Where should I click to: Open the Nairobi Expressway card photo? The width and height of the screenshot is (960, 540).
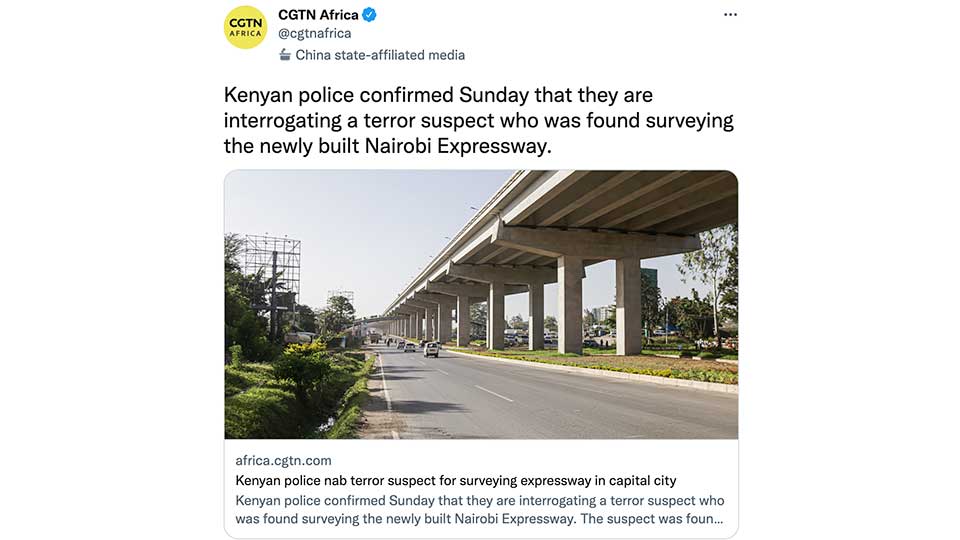pyautogui.click(x=481, y=305)
